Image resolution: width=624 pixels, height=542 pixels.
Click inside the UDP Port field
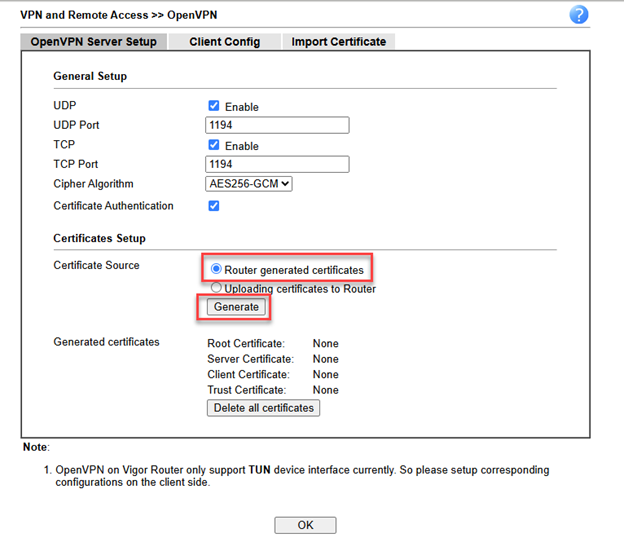tap(277, 125)
